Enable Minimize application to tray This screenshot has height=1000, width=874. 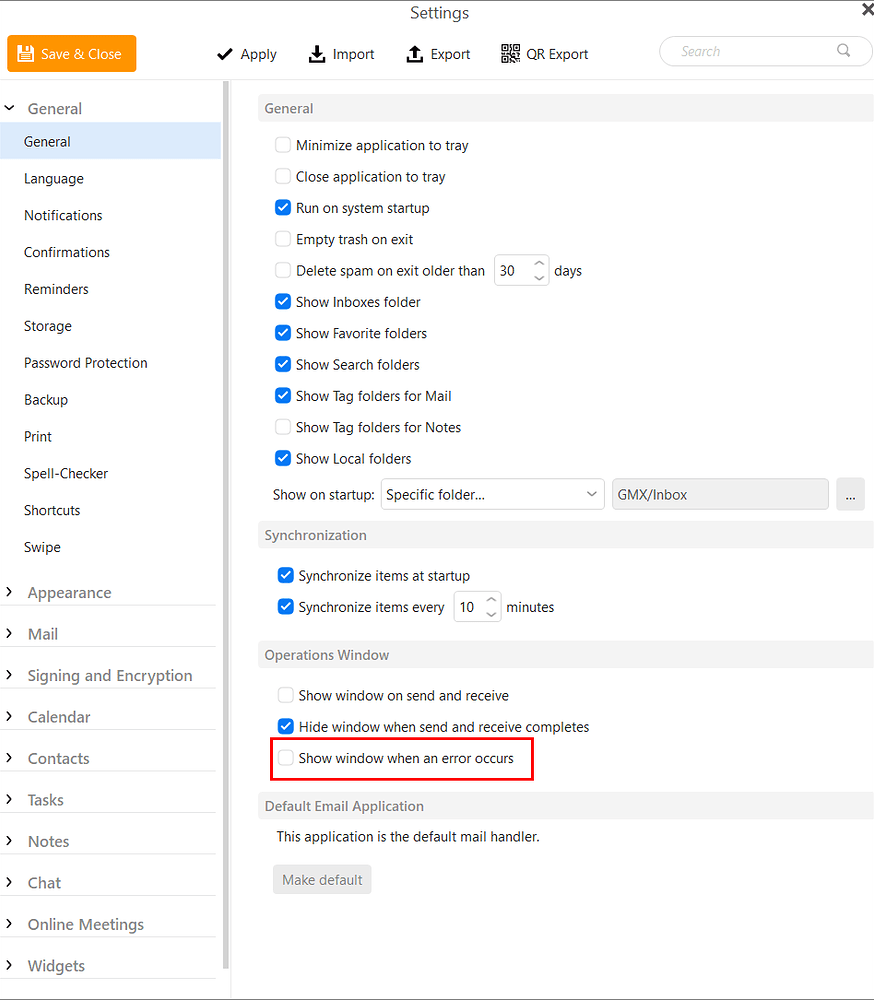(283, 145)
